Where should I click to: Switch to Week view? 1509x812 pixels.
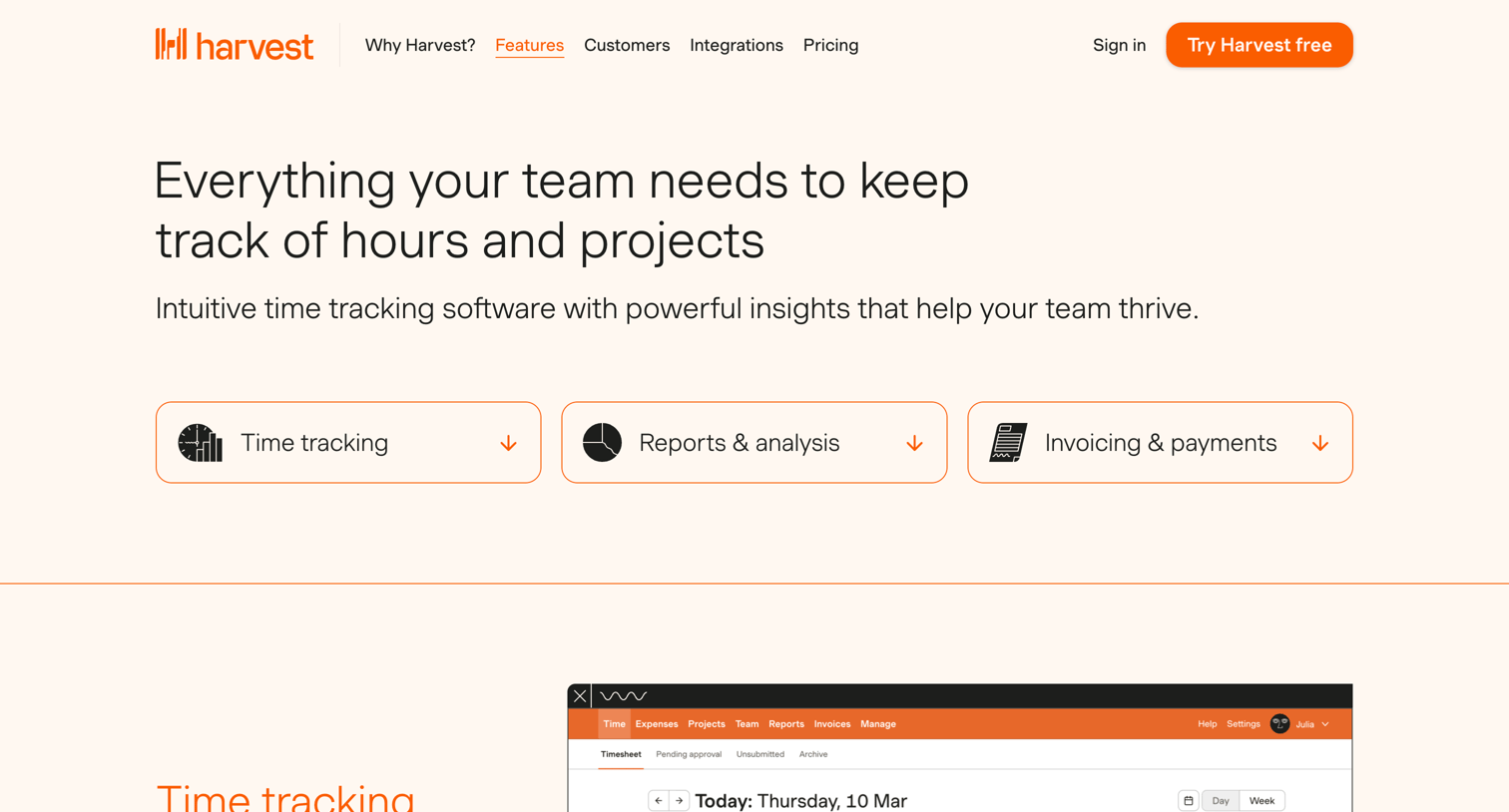[1262, 801]
